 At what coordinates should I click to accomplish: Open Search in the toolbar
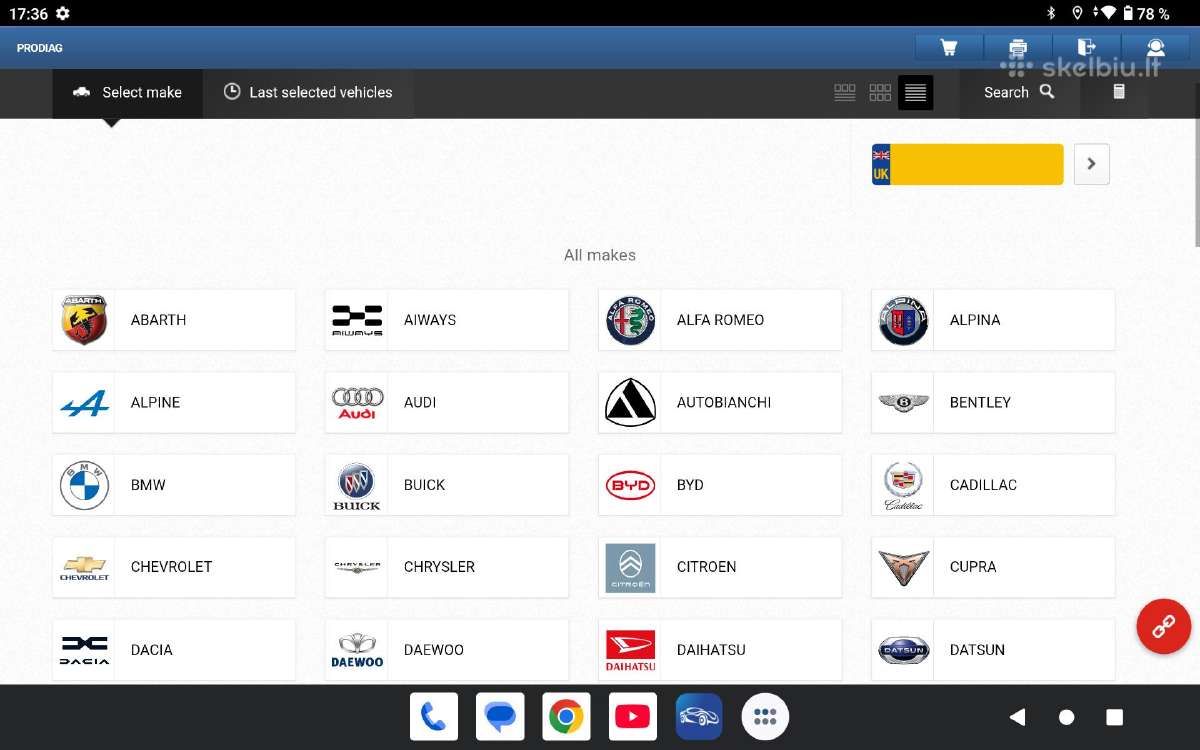(x=1019, y=92)
